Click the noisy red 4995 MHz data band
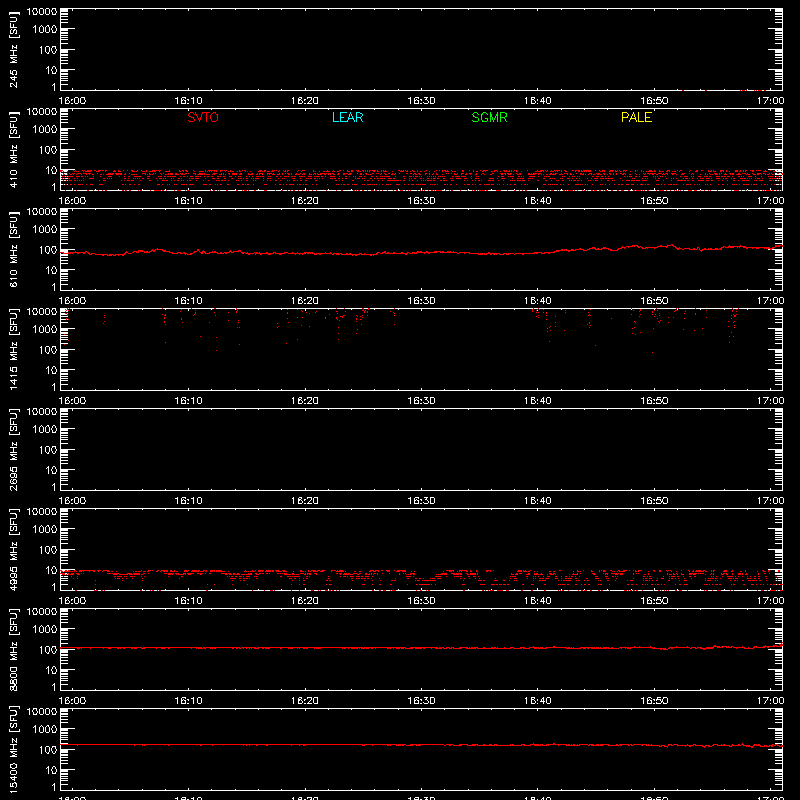Screen dimensions: 800x800 click(421, 579)
